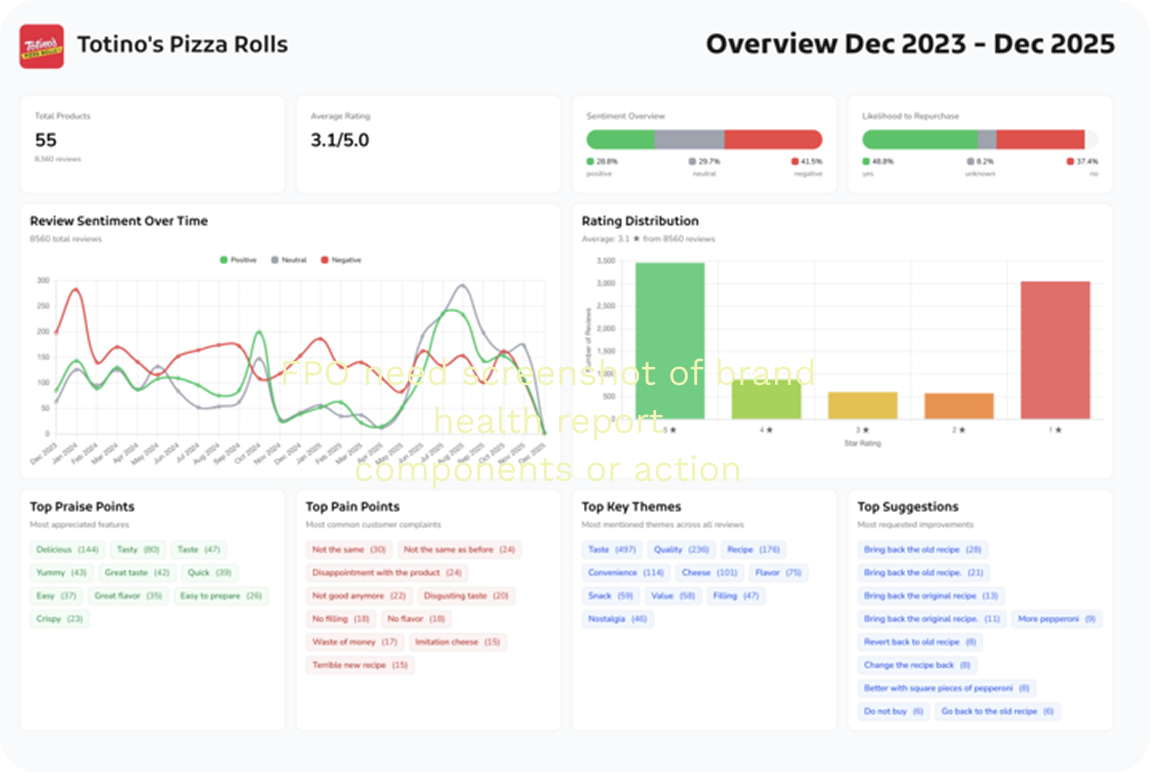Select the Tasty (80) praise tag
This screenshot has height=772, width=1150.
click(x=138, y=550)
